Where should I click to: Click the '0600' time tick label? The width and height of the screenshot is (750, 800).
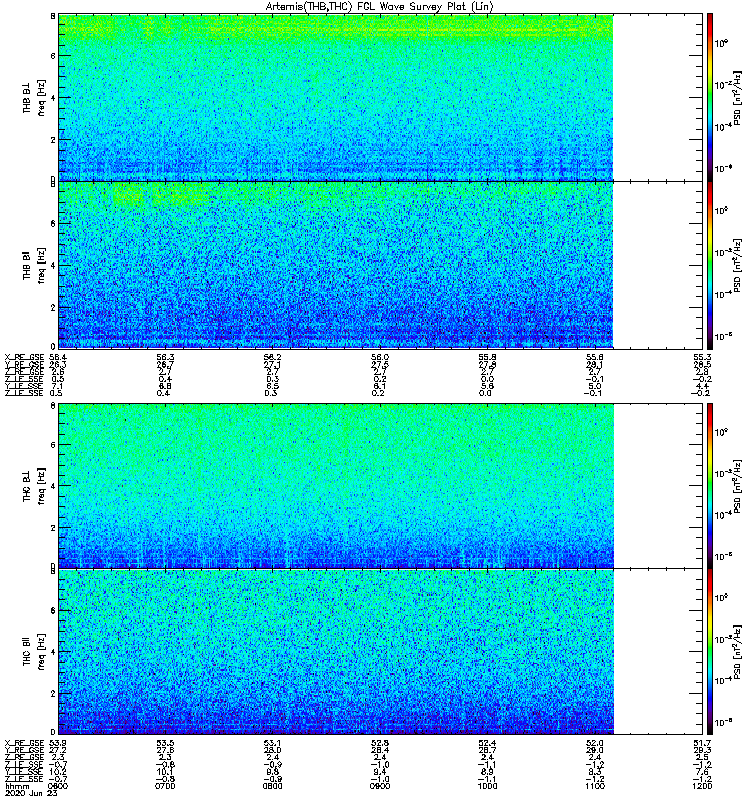click(58, 786)
